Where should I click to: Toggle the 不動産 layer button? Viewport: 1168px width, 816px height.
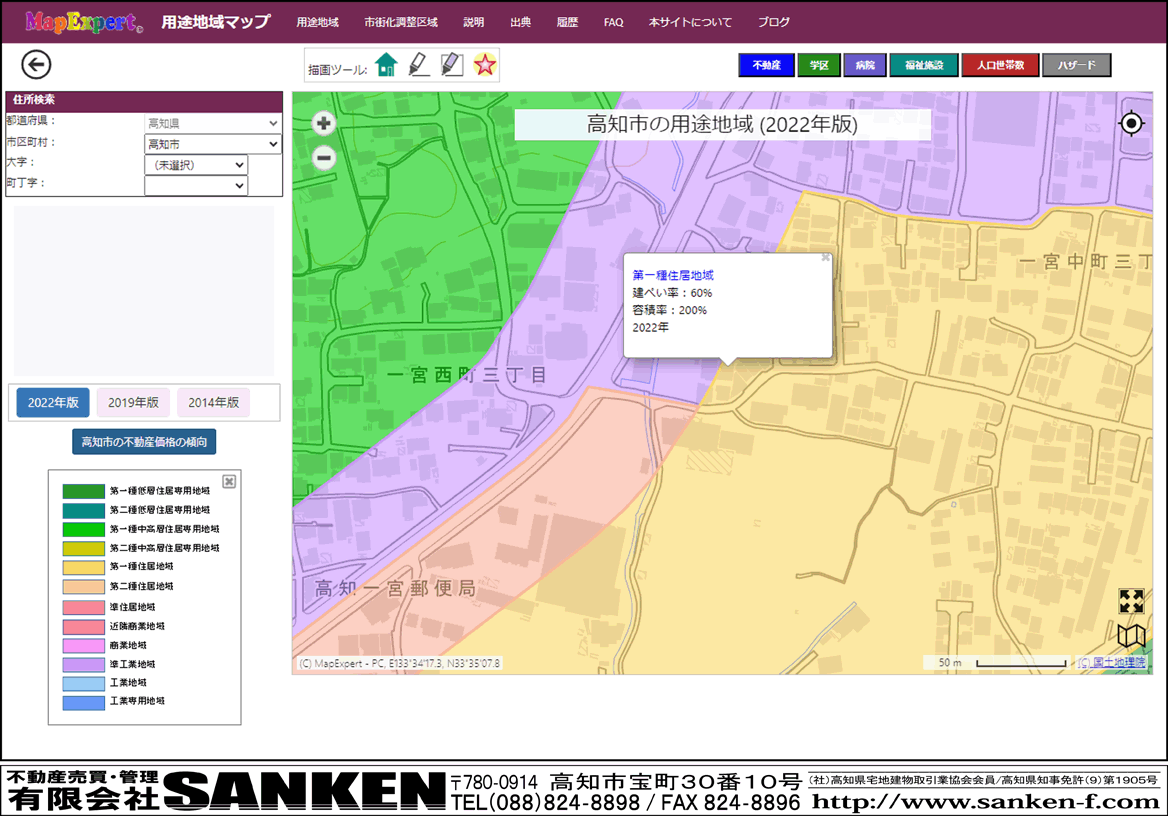(x=766, y=65)
